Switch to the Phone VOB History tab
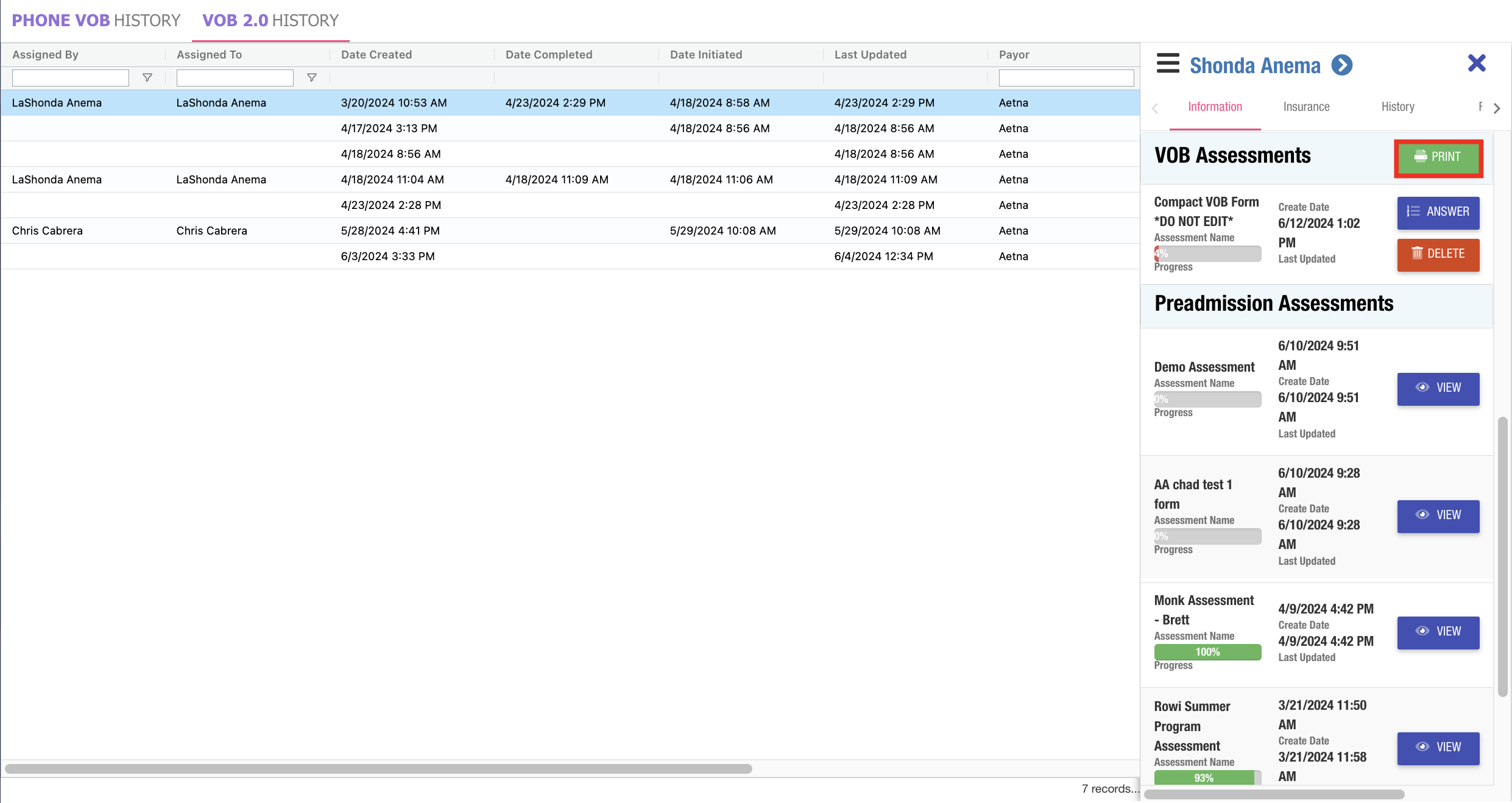 pos(96,21)
